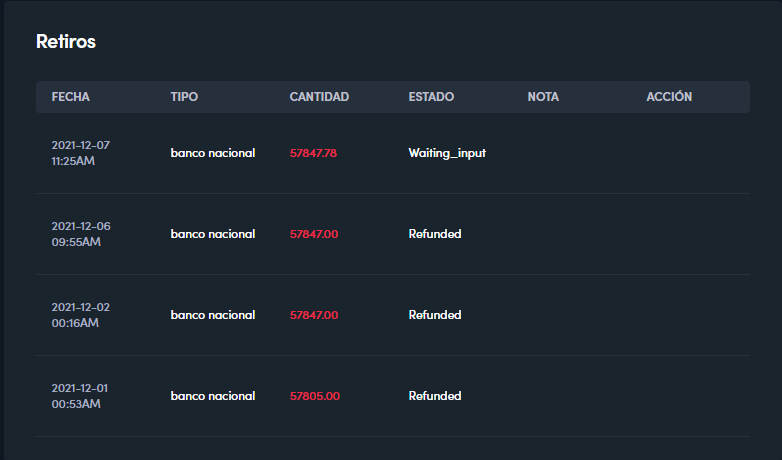
Task: Select date 2021-12-02 00:16AM
Action: [81, 315]
